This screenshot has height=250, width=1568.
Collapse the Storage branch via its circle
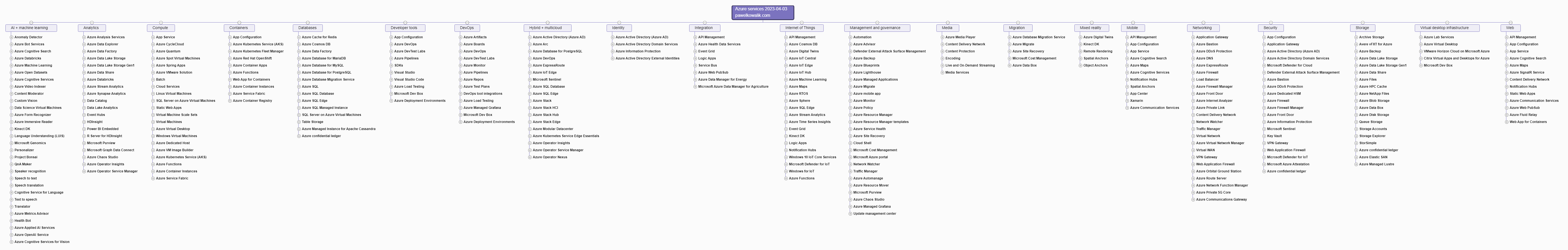click(1363, 23)
